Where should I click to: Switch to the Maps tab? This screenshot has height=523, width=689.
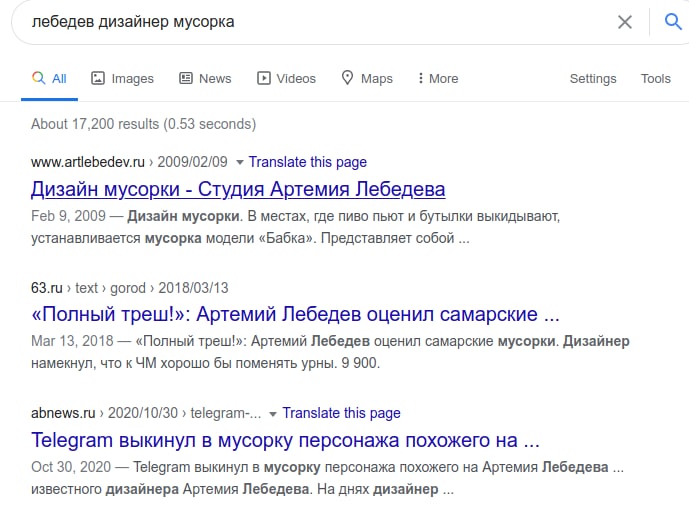tap(367, 79)
